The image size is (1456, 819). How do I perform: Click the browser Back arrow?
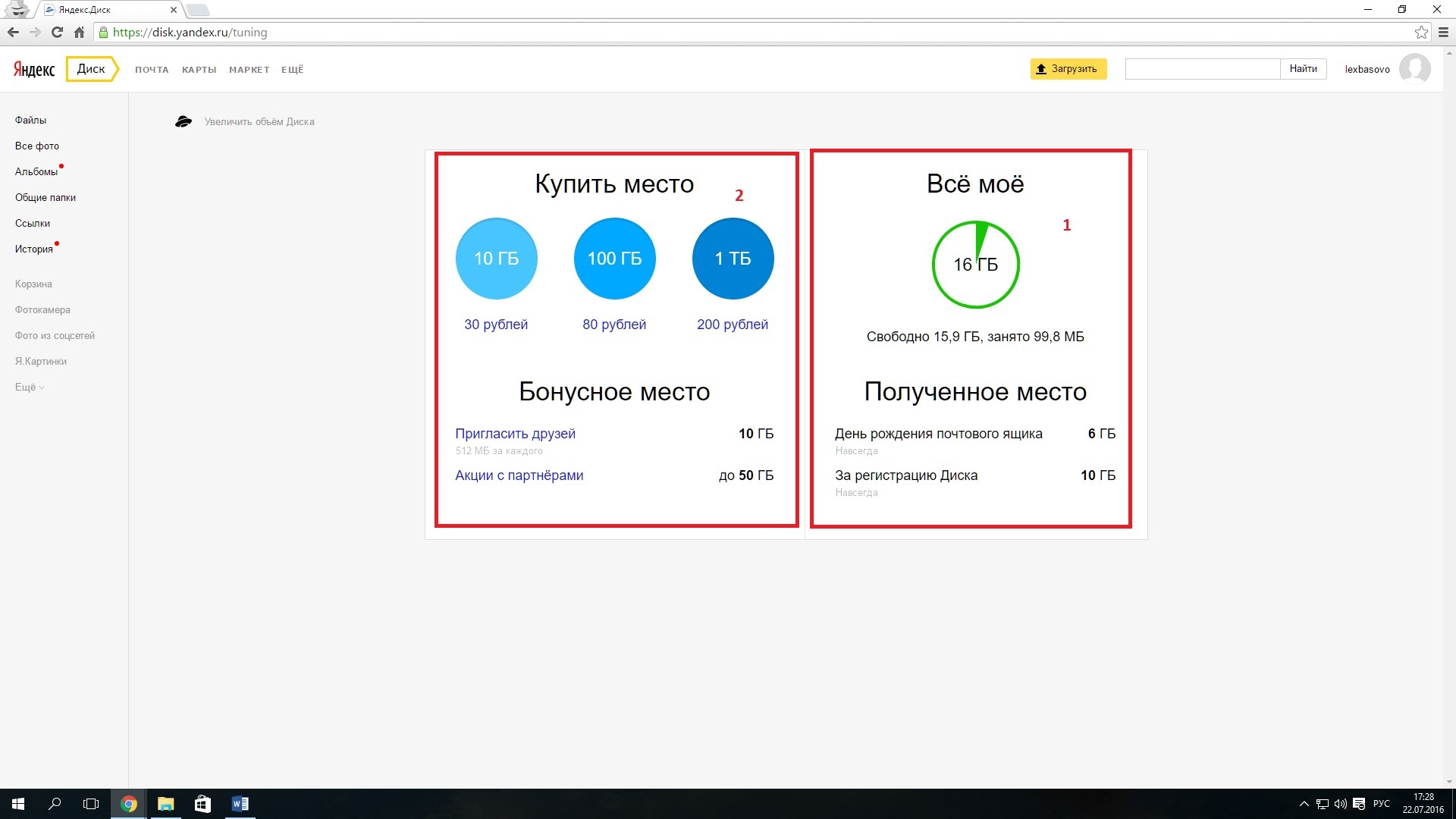pyautogui.click(x=13, y=33)
